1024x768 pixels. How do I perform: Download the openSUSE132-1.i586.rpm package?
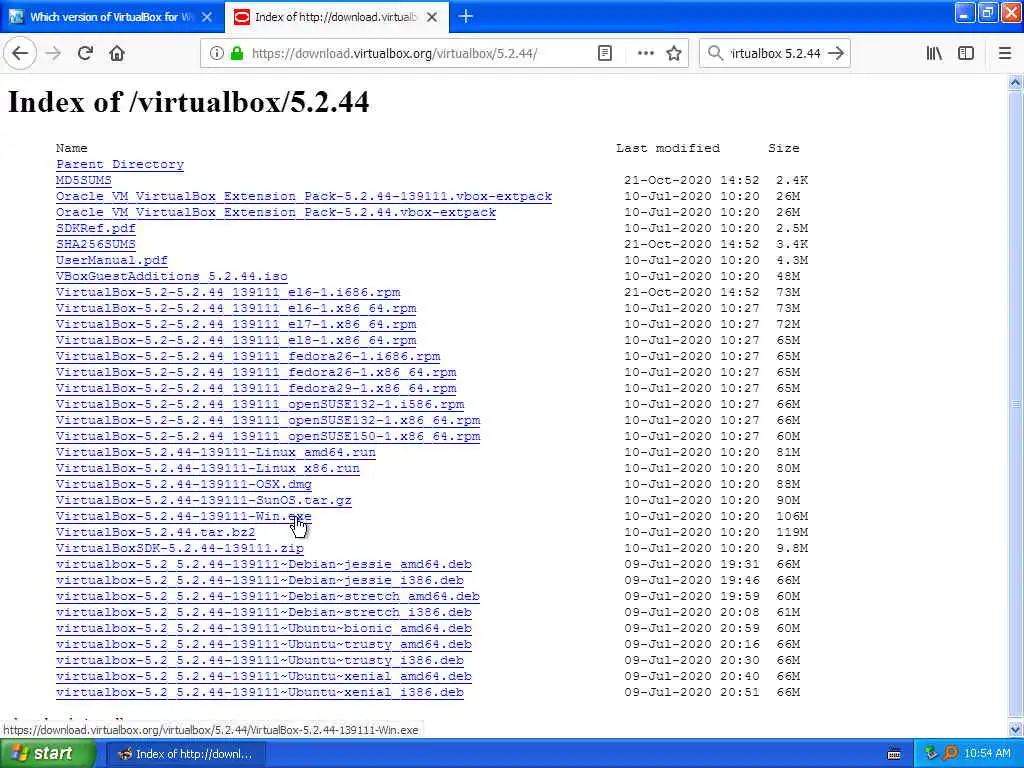point(260,404)
